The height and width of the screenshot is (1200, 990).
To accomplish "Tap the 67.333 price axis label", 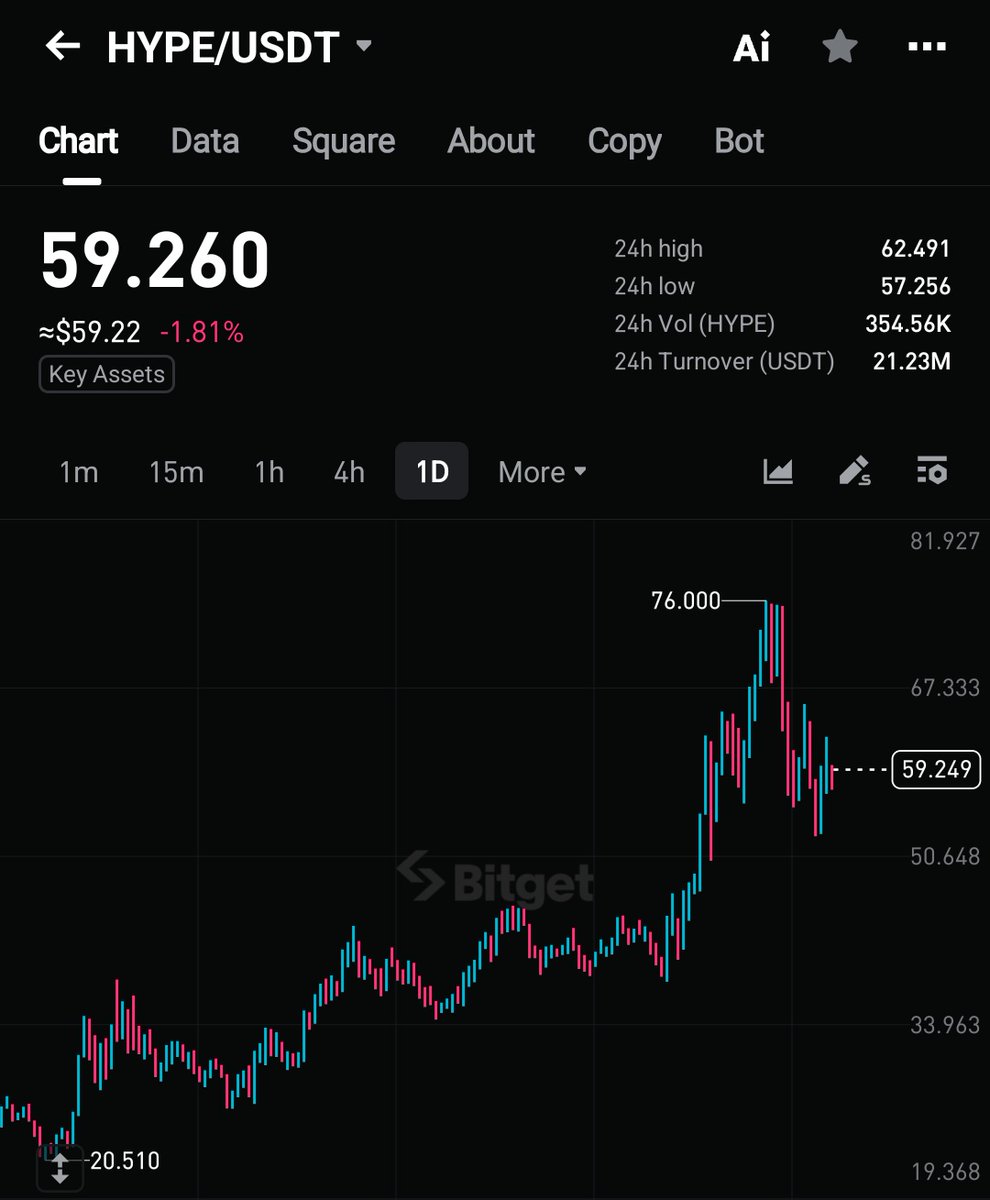I will pyautogui.click(x=945, y=688).
